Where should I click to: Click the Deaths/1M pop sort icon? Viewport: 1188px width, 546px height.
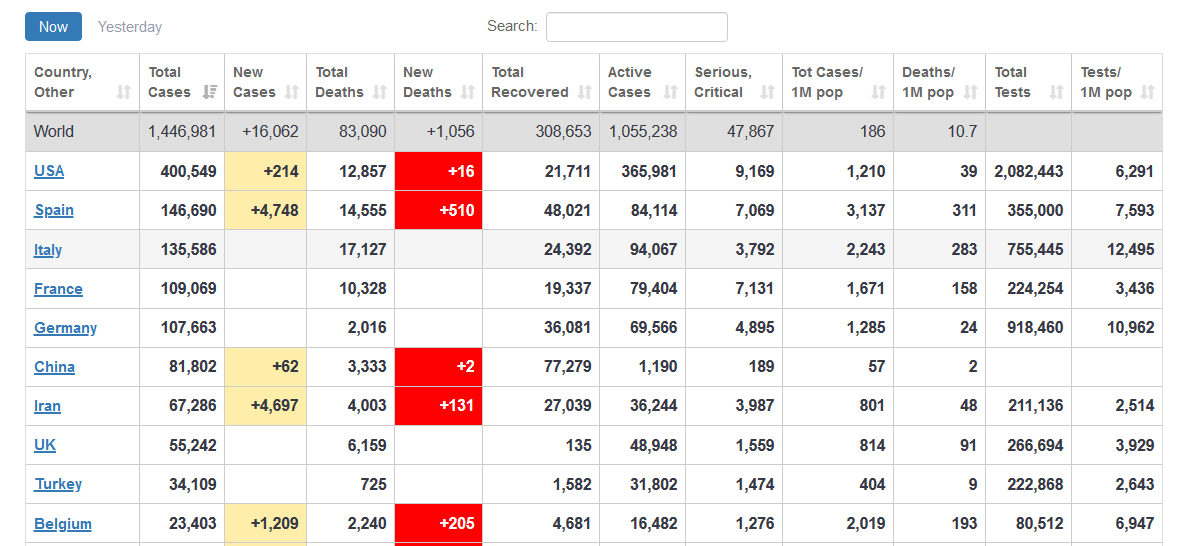(x=970, y=92)
